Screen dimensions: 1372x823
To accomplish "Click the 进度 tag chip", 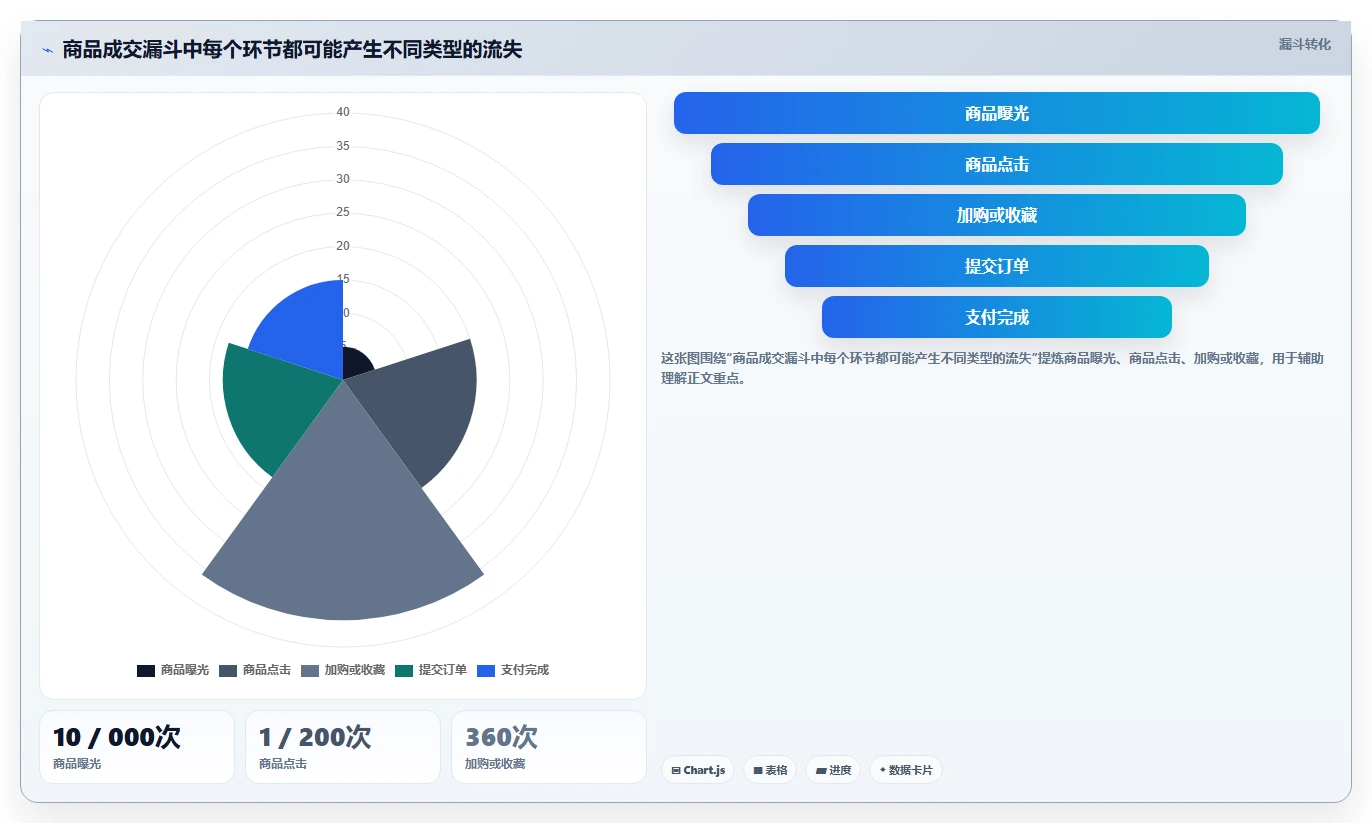I will click(833, 770).
